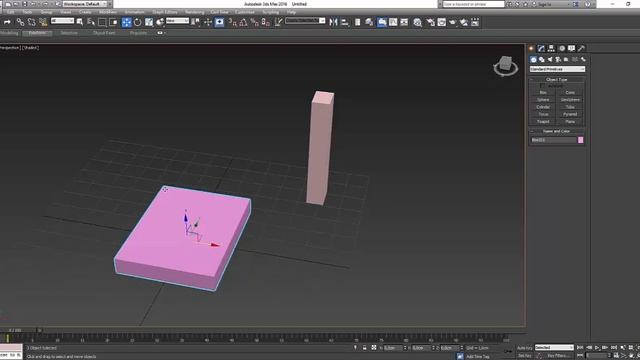Screen dimensions: 640x360
Task: Click the Cylinder primitive button
Action: click(x=543, y=107)
